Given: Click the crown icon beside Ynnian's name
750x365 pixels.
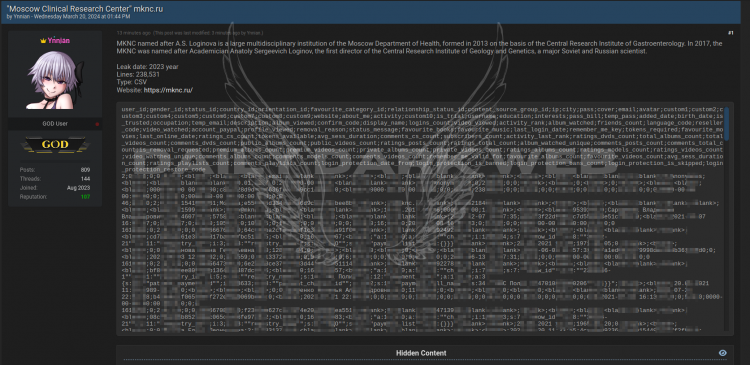Looking at the screenshot, I should (x=43, y=41).
